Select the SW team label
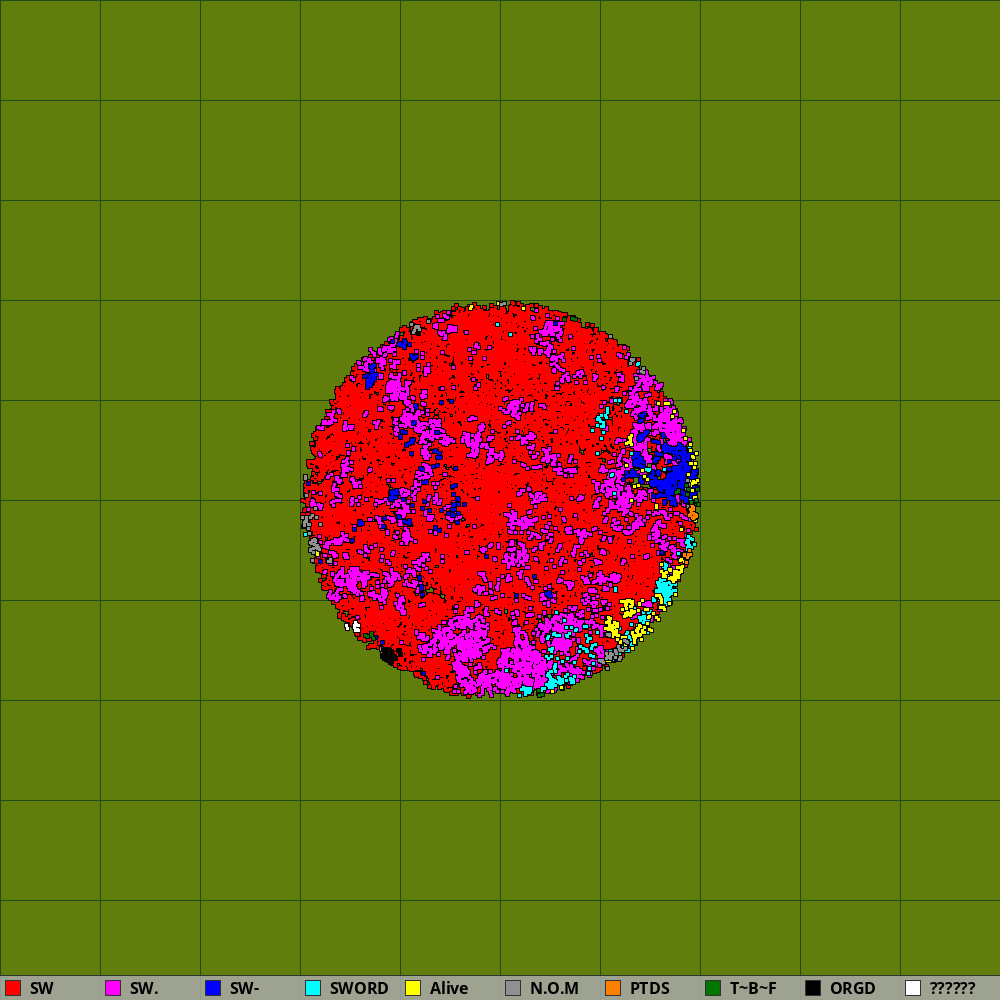This screenshot has width=1000, height=1000. coord(41,988)
